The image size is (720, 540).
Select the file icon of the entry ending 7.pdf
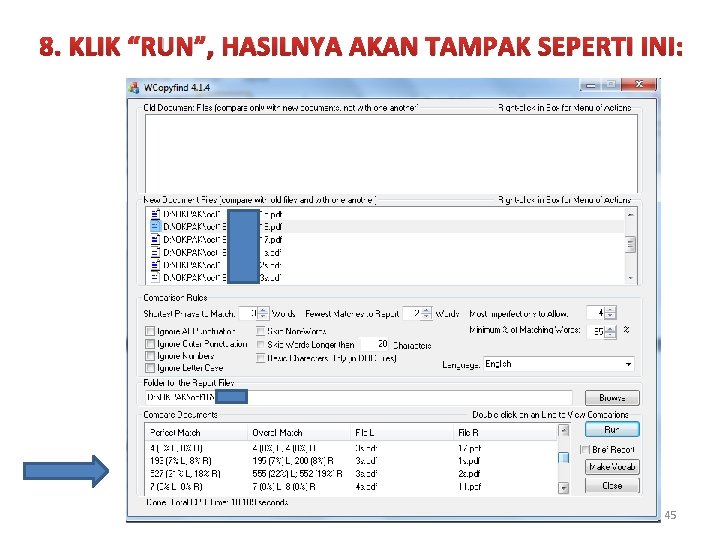(x=155, y=239)
